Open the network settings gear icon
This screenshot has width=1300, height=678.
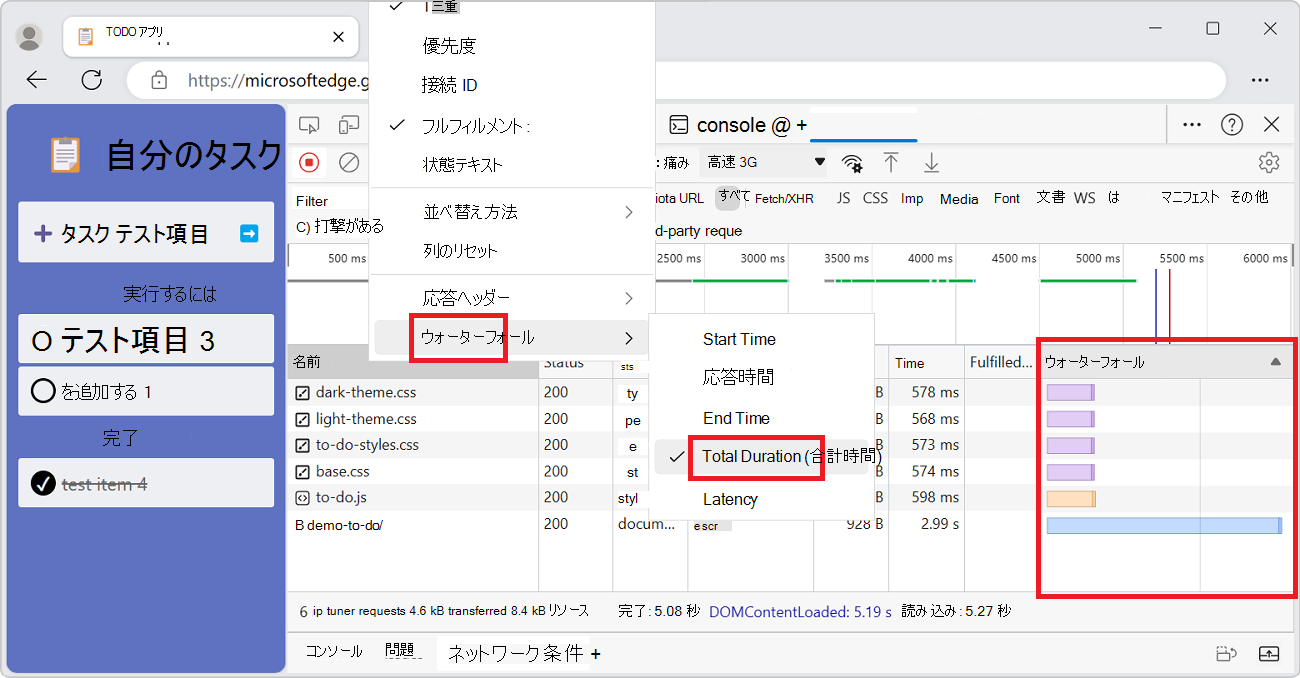coord(1268,162)
